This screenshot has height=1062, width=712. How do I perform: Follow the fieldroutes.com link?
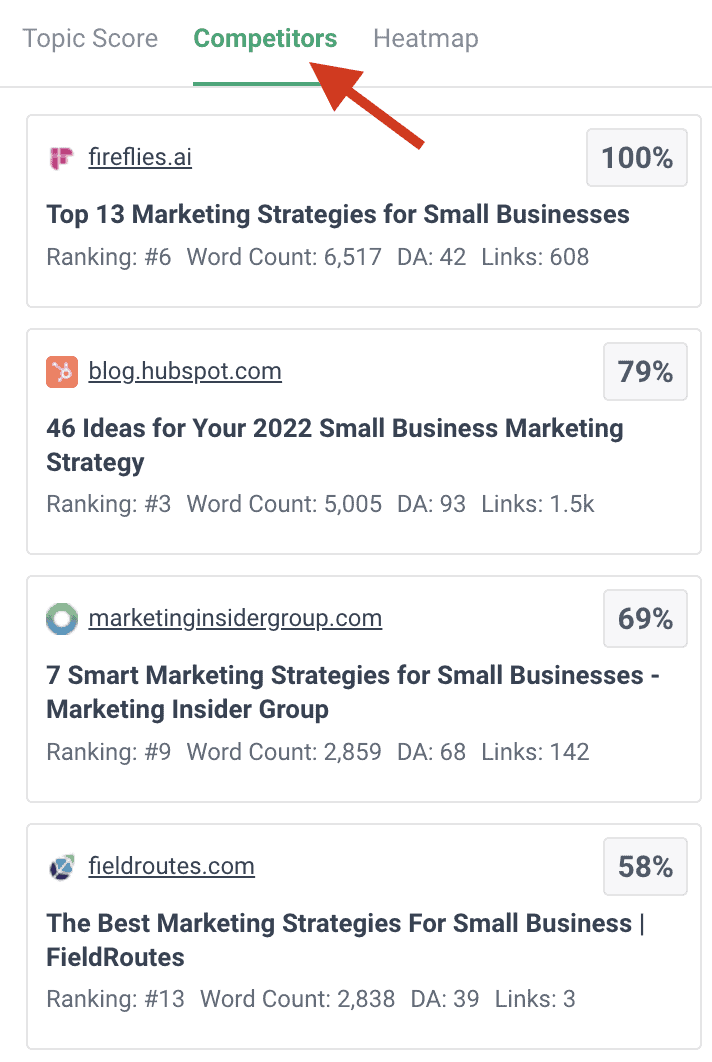pos(171,866)
